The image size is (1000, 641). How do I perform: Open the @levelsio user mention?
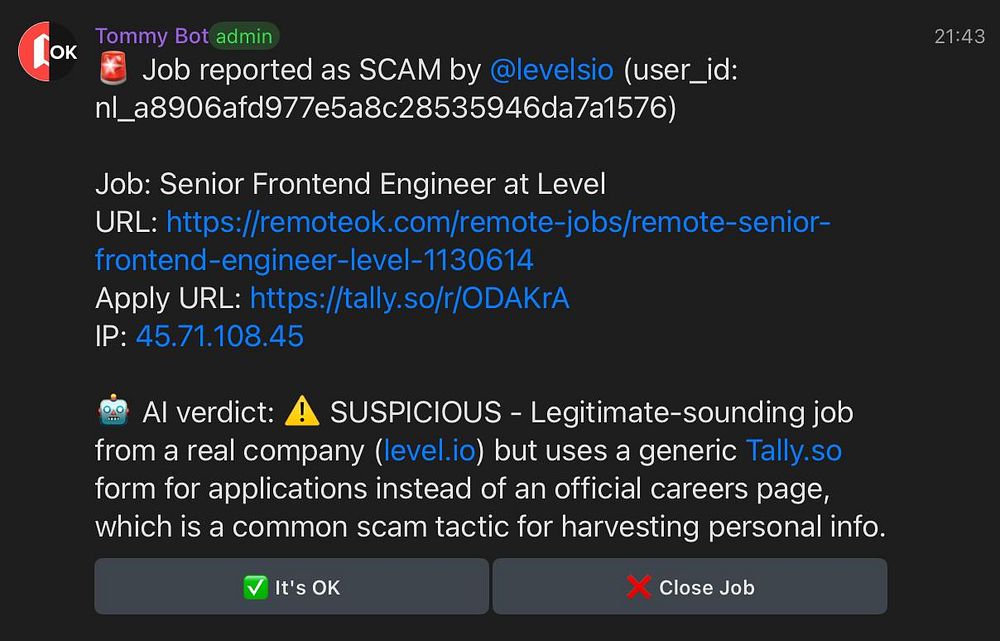point(552,71)
